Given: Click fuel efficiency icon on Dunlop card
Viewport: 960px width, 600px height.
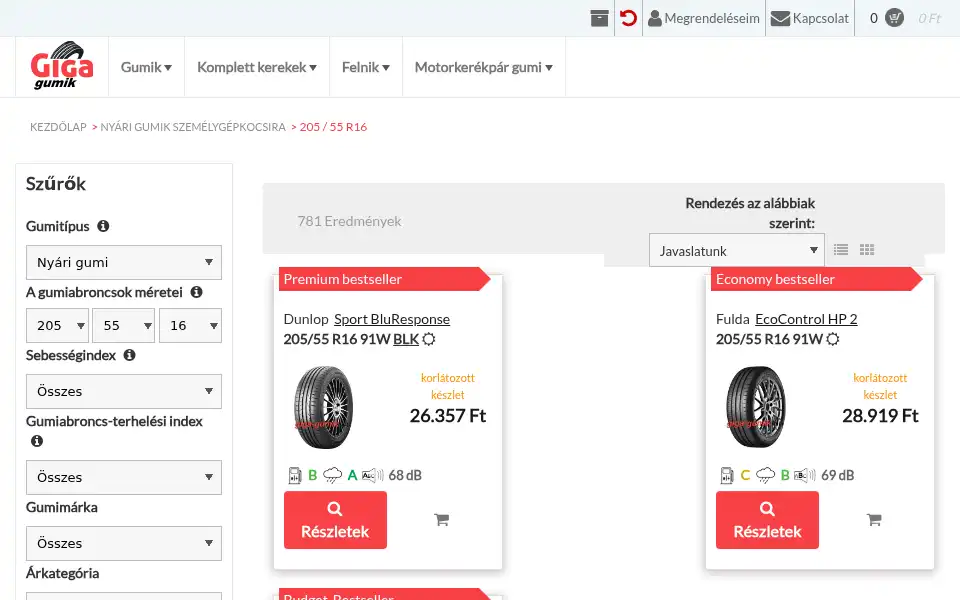Looking at the screenshot, I should [x=295, y=475].
